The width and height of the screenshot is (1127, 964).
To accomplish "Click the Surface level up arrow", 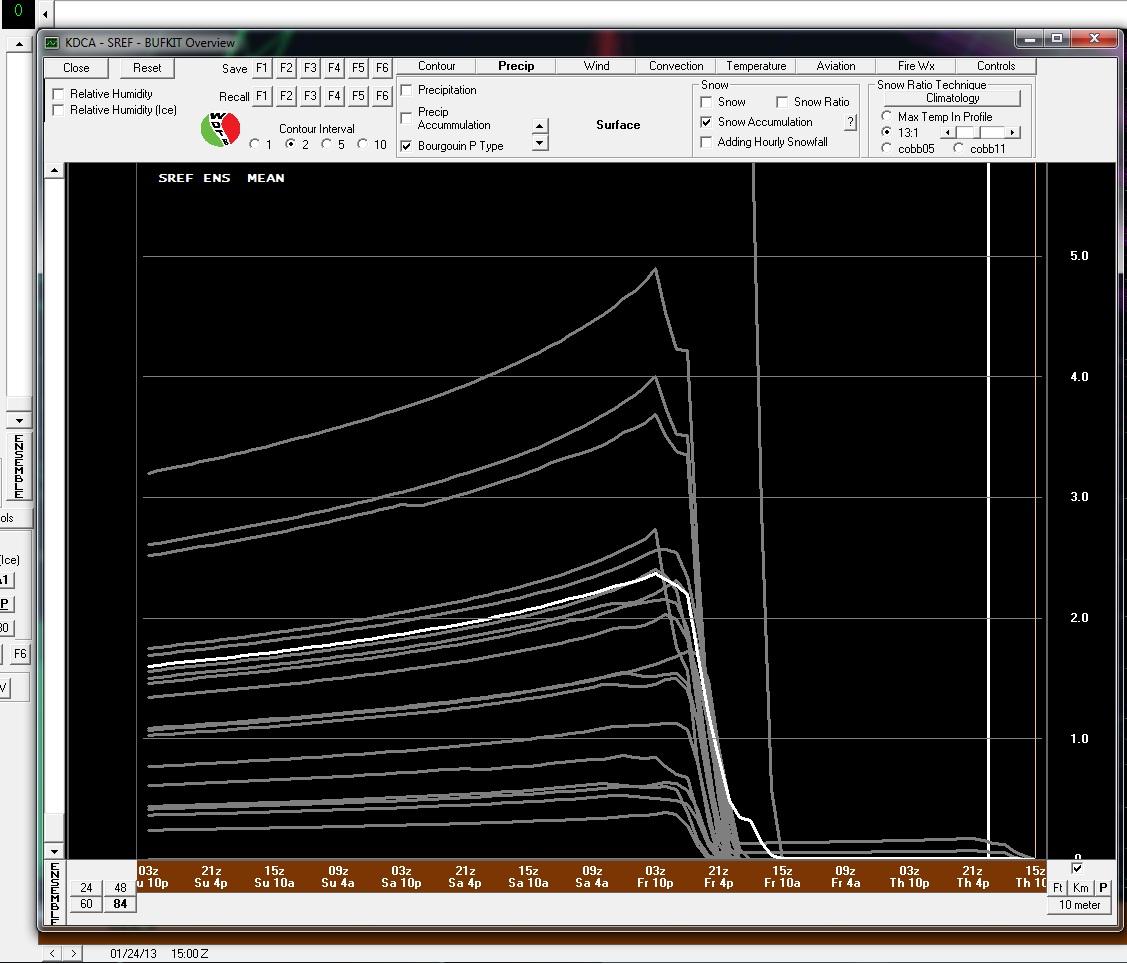I will [x=540, y=126].
